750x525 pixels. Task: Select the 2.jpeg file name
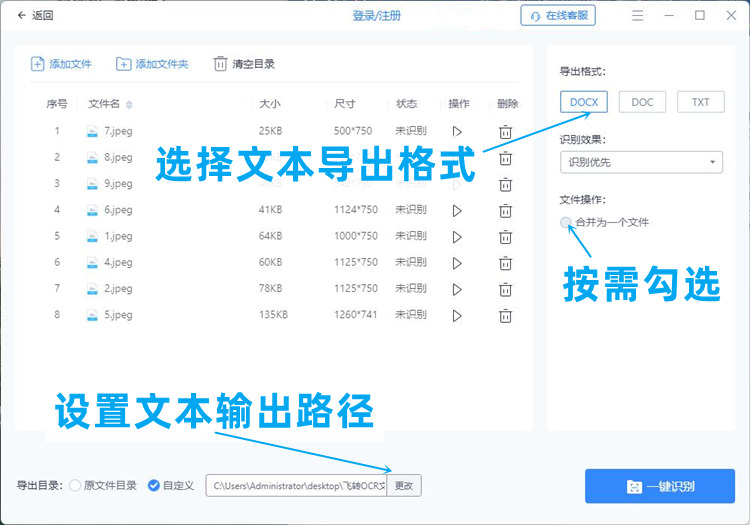pos(118,289)
